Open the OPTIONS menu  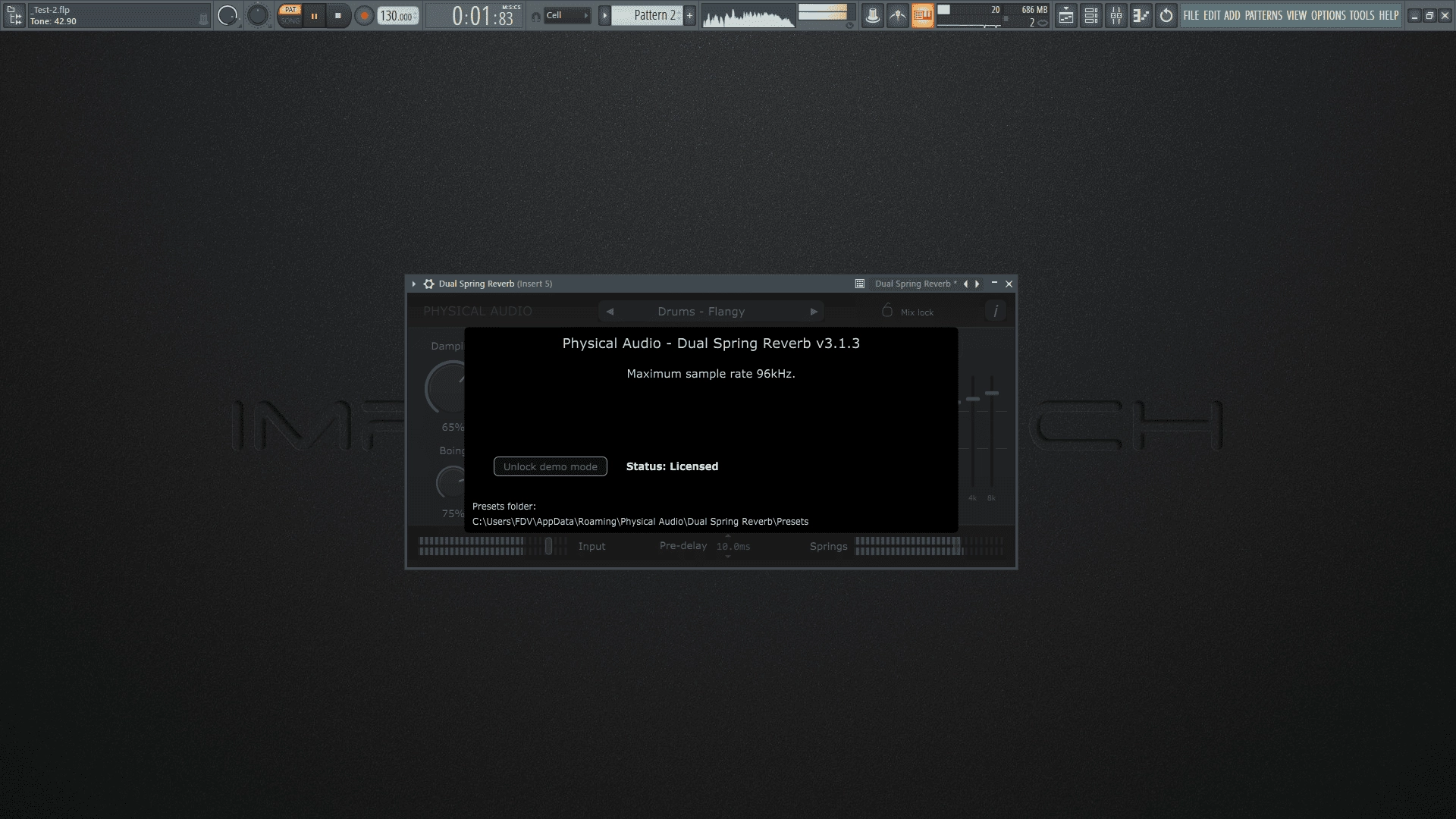(1329, 15)
